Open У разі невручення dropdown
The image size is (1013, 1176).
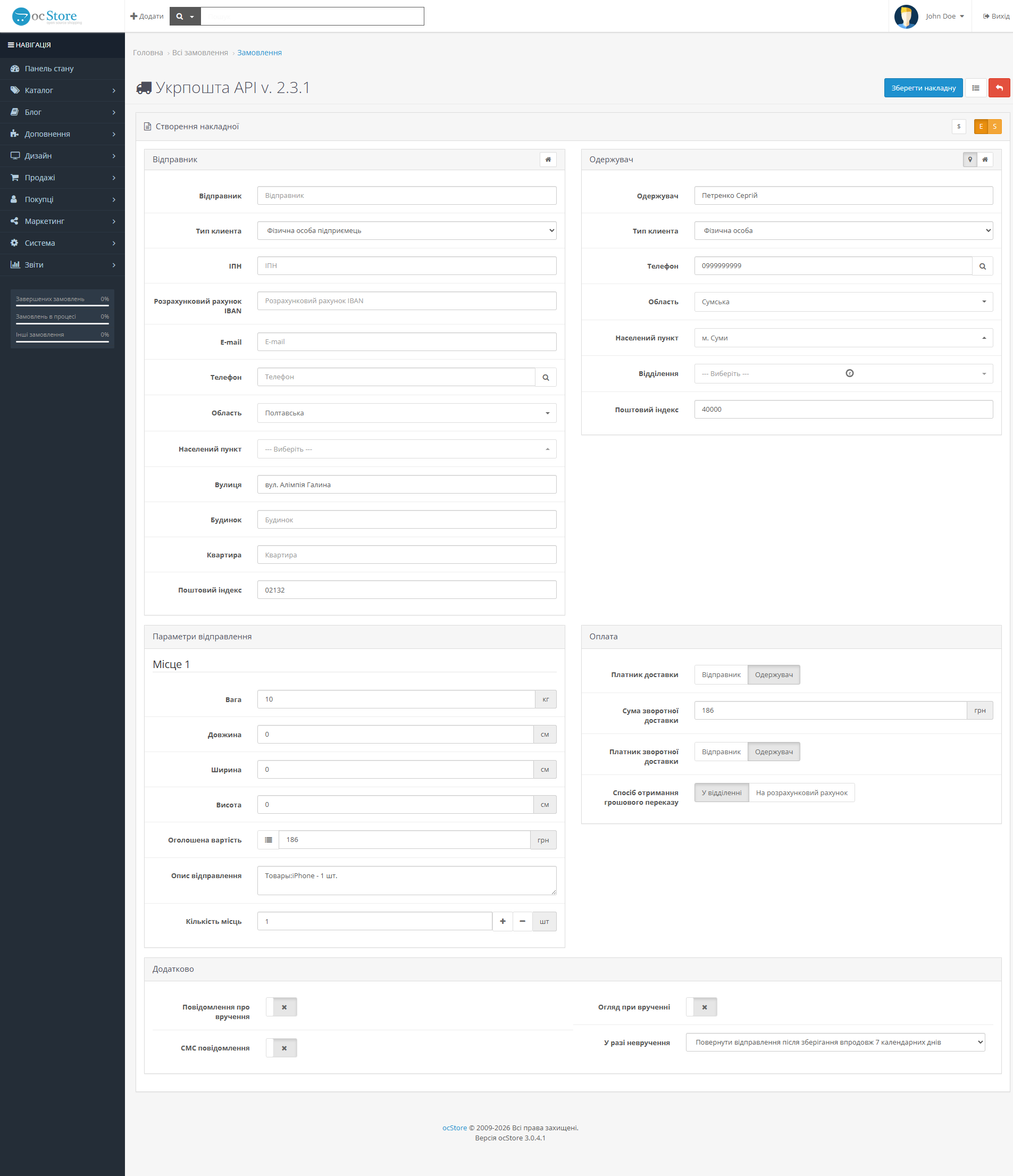pos(835,1042)
